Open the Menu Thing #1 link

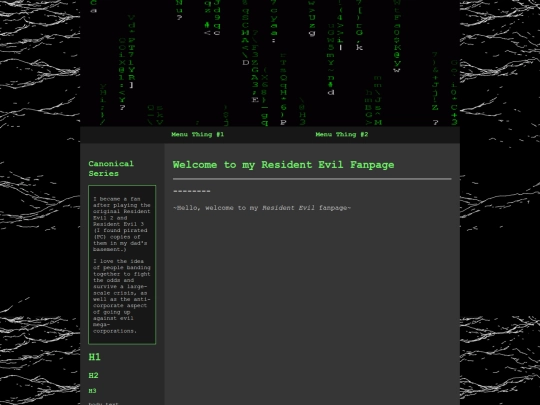198,135
